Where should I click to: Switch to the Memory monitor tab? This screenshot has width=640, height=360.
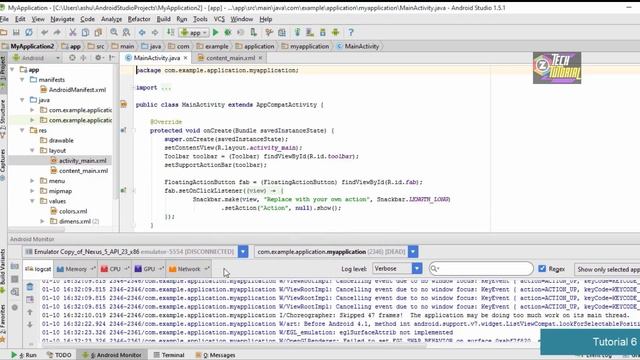click(76, 269)
